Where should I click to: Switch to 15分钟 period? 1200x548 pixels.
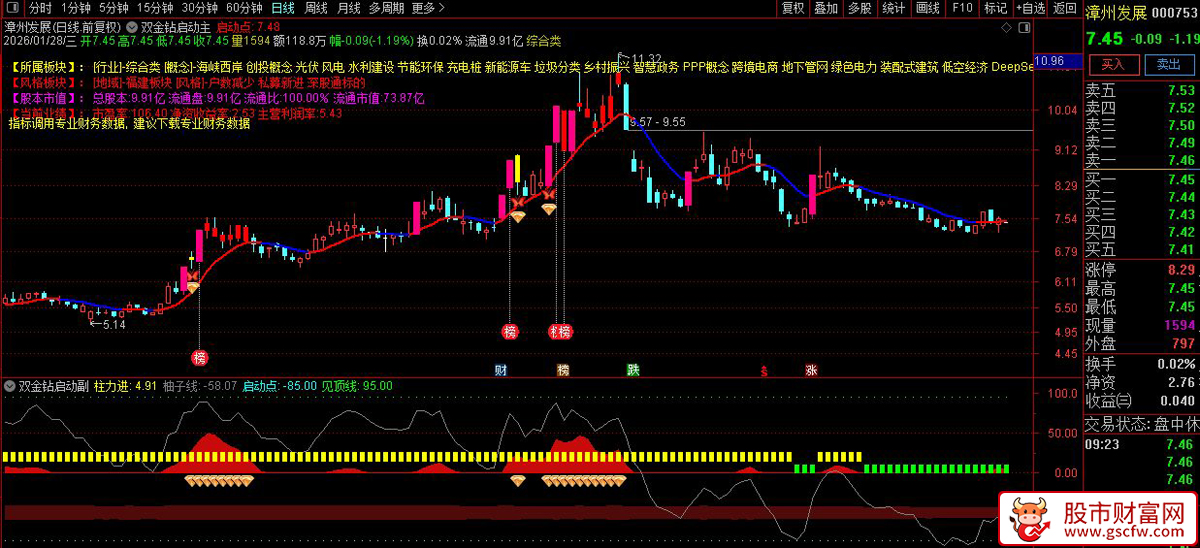(155, 8)
